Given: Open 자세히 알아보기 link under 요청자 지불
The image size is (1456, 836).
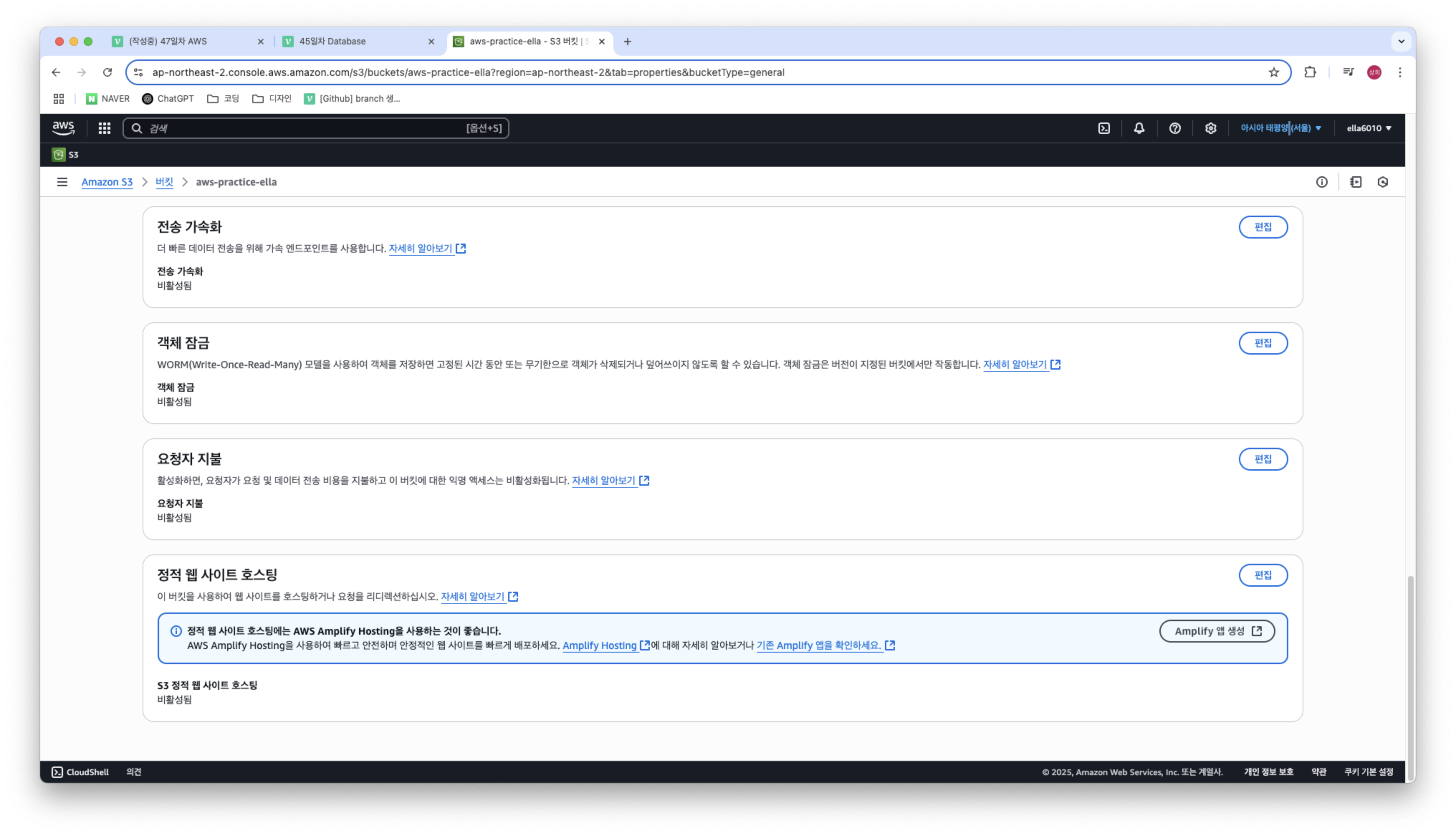Looking at the screenshot, I should point(610,481).
